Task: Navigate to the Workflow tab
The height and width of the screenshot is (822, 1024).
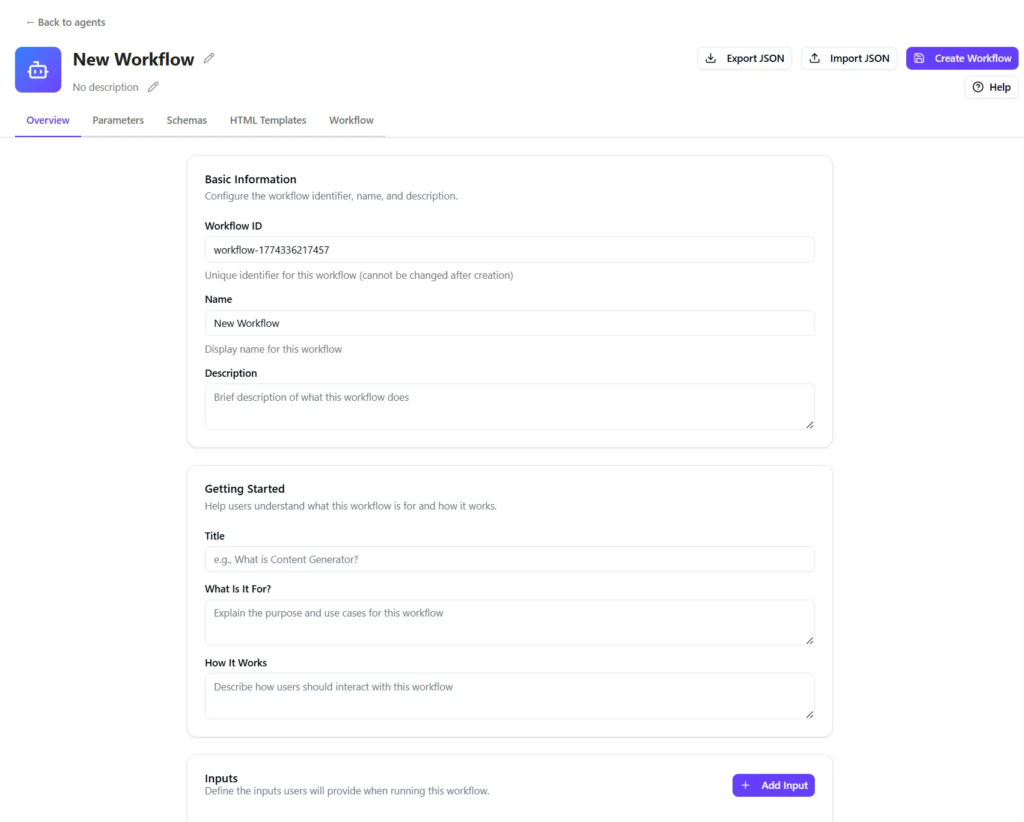Action: click(351, 120)
